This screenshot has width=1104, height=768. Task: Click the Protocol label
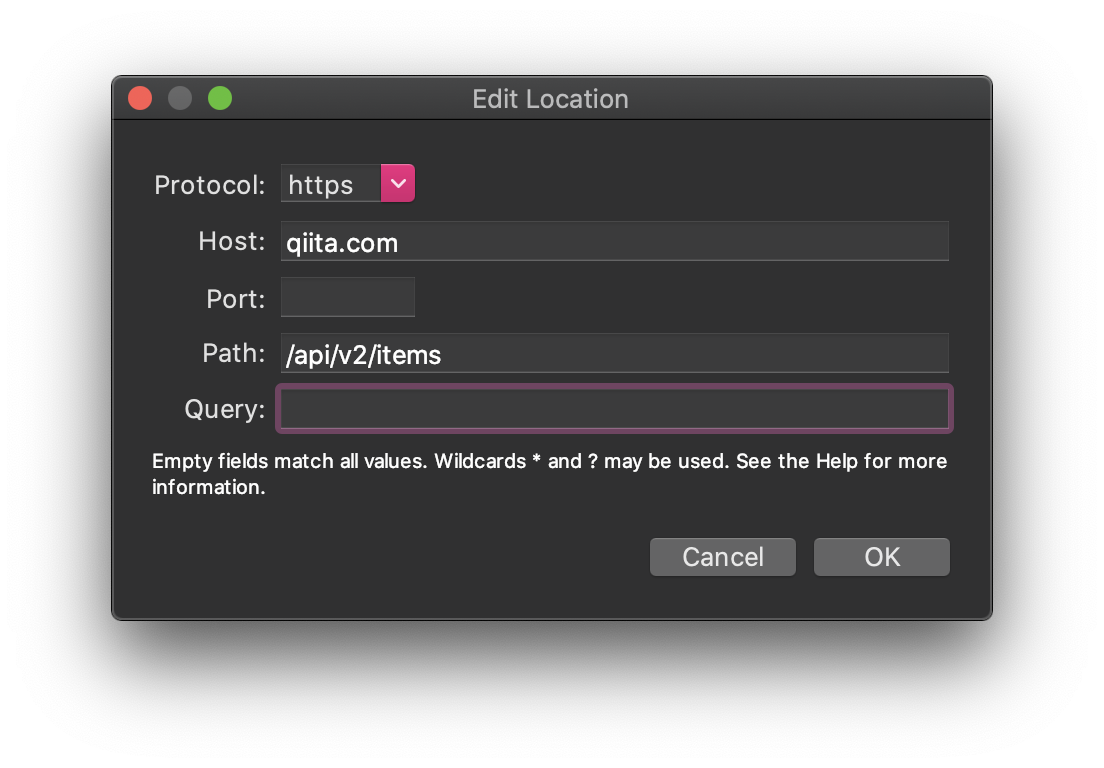click(210, 185)
